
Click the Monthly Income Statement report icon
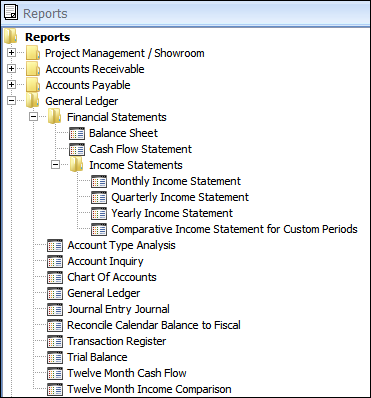pyautogui.click(x=99, y=181)
